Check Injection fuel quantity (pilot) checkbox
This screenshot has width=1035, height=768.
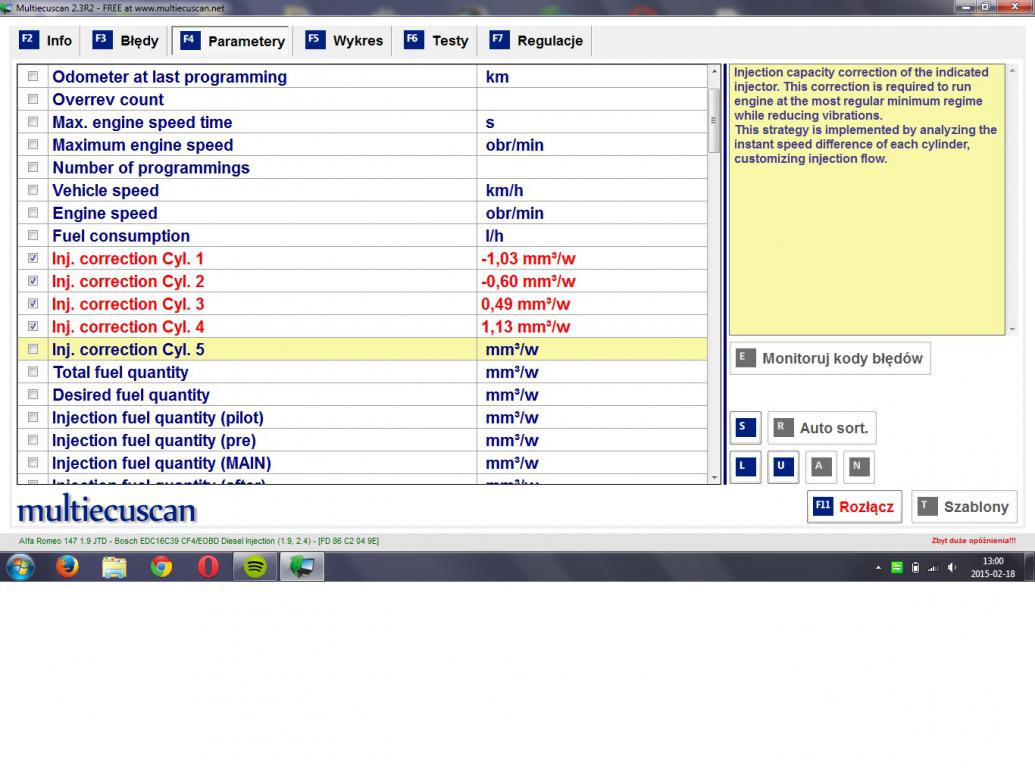click(x=33, y=417)
